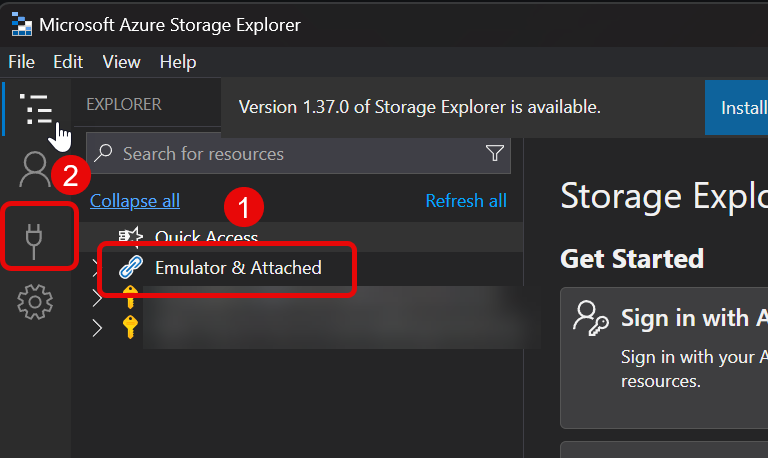
Task: Open the Help menu
Action: pos(178,62)
